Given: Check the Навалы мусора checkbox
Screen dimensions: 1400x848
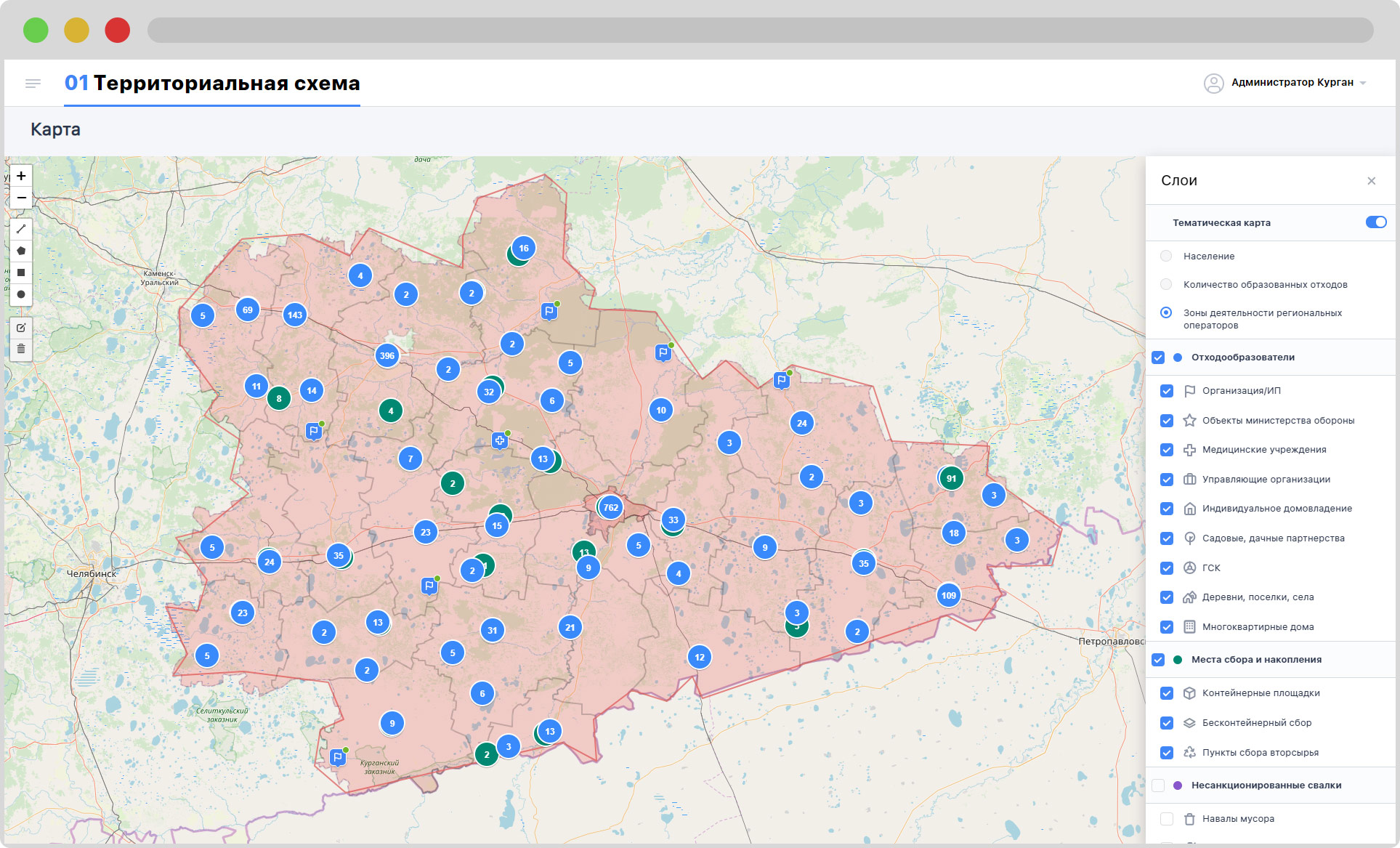Looking at the screenshot, I should pos(1167,819).
